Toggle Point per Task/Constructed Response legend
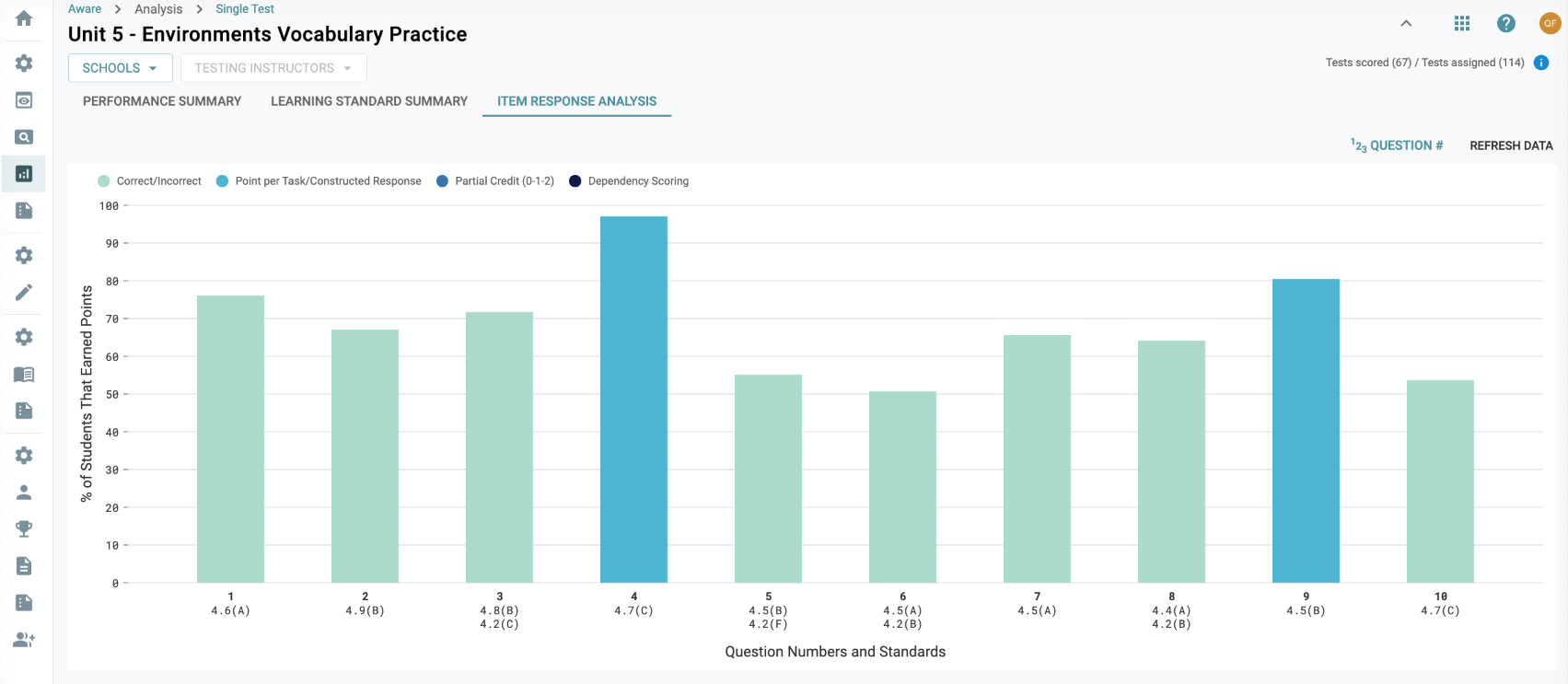The width and height of the screenshot is (1568, 684). (319, 181)
